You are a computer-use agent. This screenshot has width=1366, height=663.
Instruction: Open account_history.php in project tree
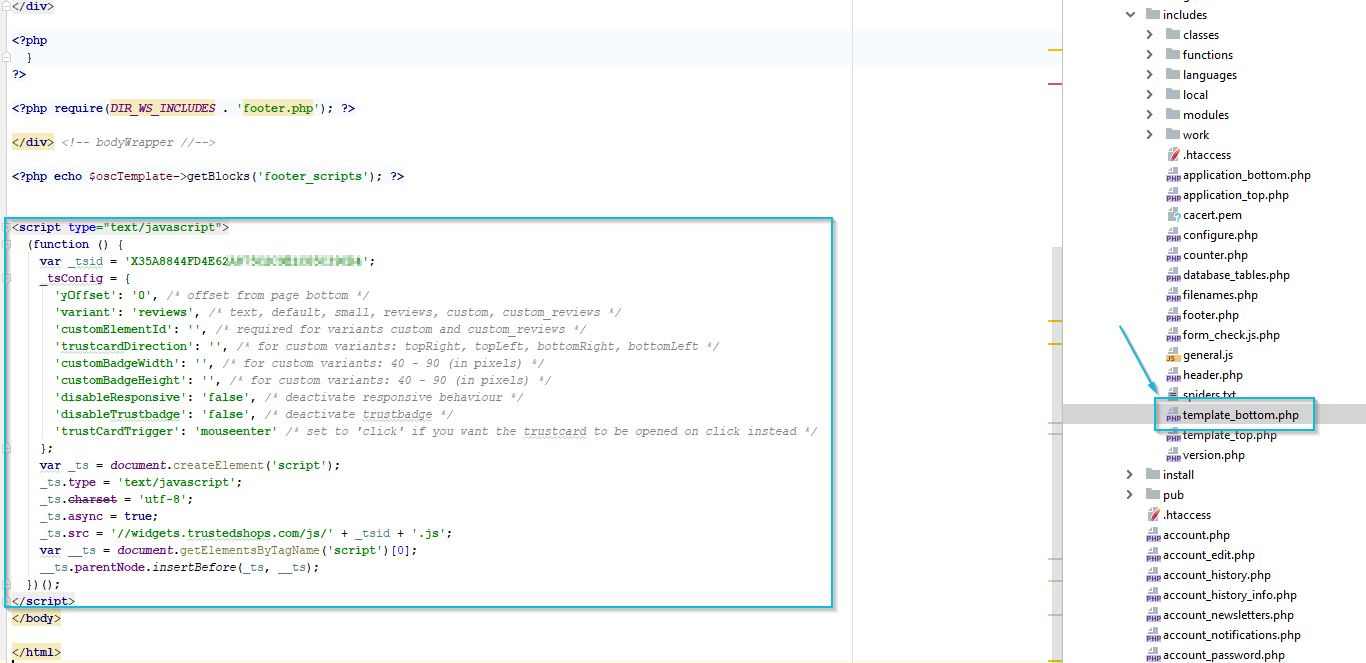click(1217, 575)
